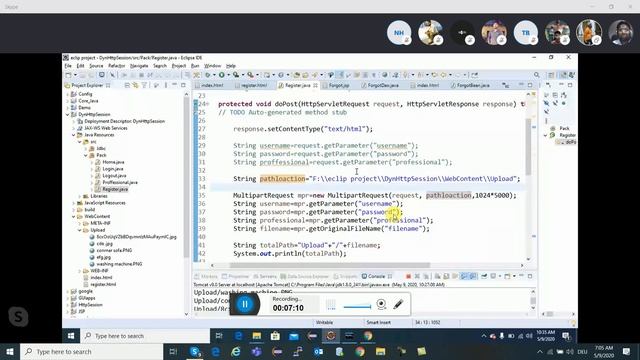Click Chrome on the shared screen's taskbar
Image resolution: width=640 pixels, height=360 pixels.
pos(368,336)
